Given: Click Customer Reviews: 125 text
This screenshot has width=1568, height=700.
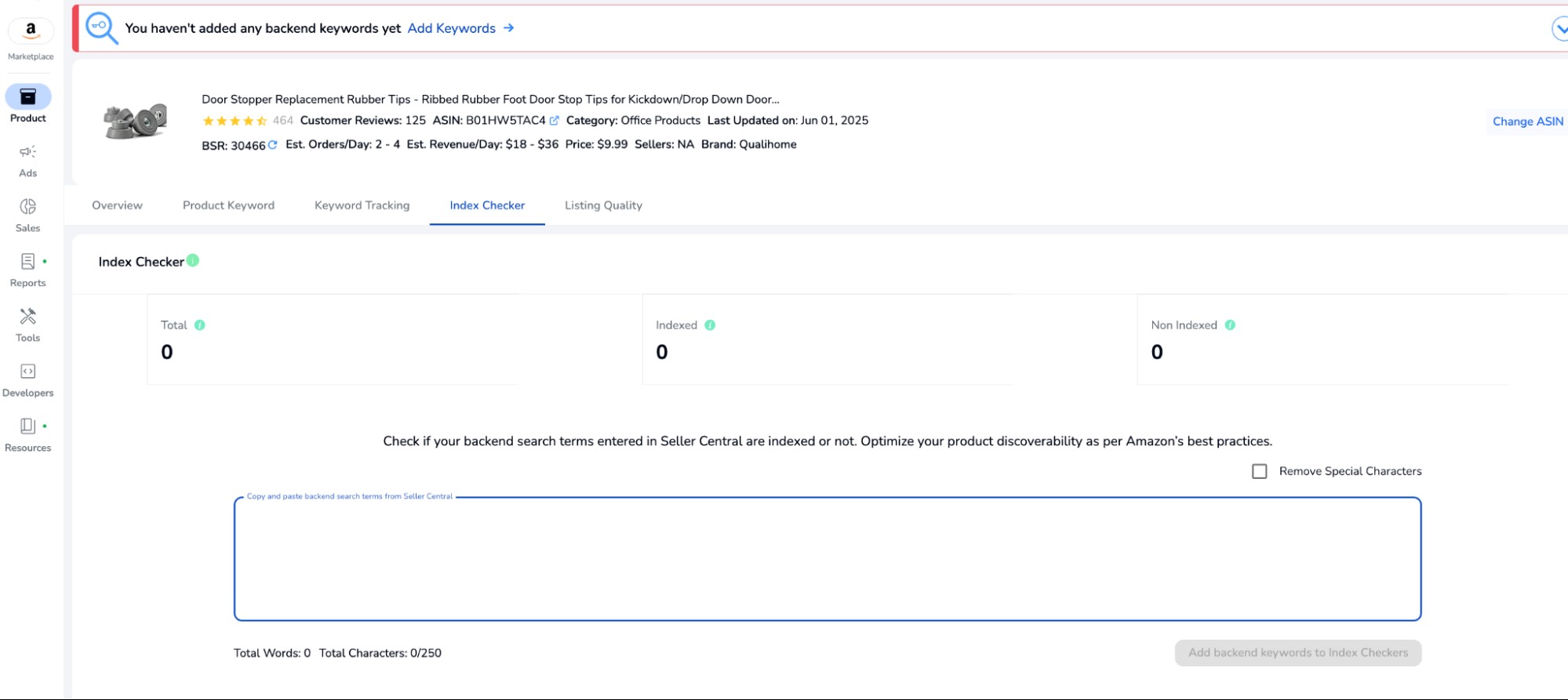Looking at the screenshot, I should coord(363,121).
